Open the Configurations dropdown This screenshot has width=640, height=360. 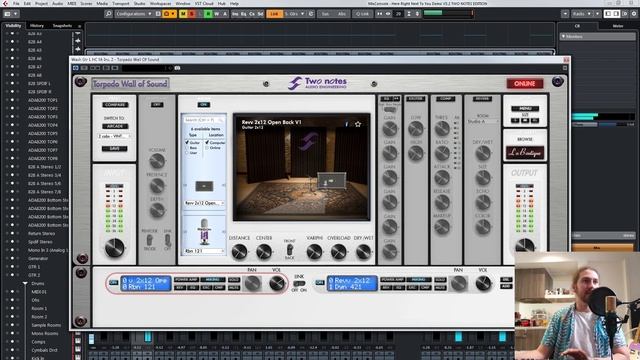click(x=133, y=14)
